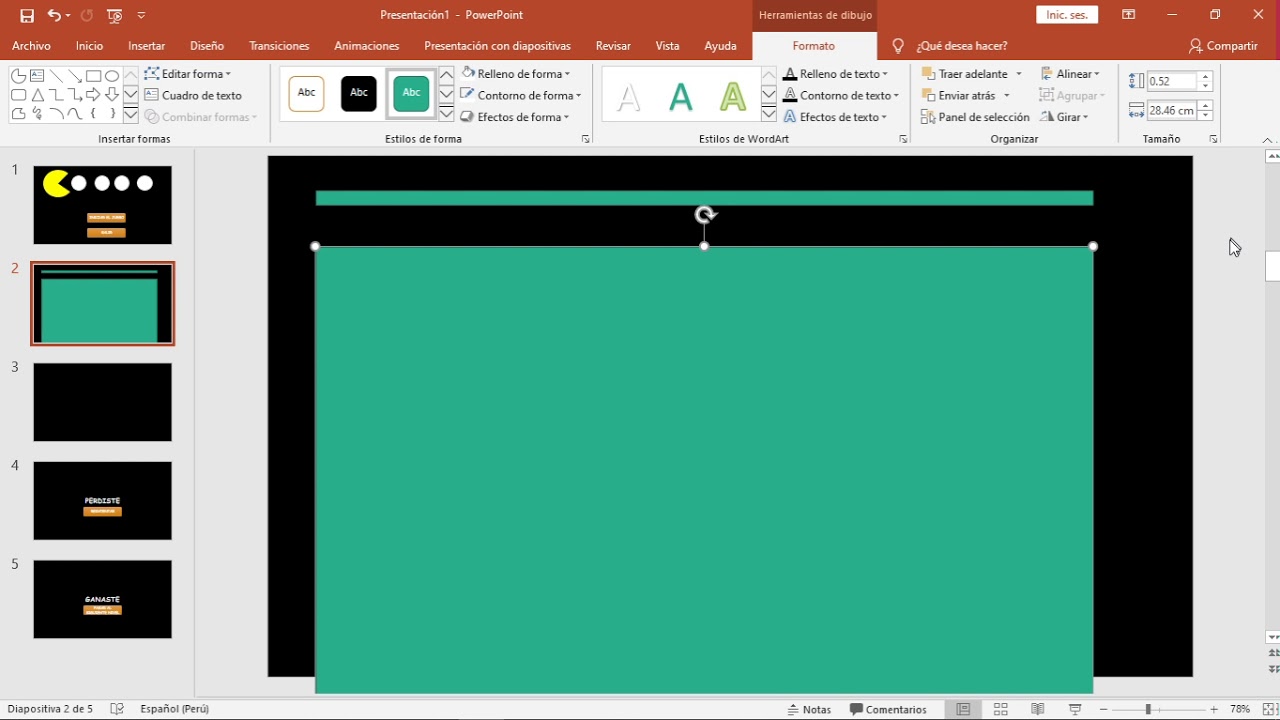The width and height of the screenshot is (1280, 720).
Task: Decrease shape width with down stepper
Action: click(x=1206, y=115)
